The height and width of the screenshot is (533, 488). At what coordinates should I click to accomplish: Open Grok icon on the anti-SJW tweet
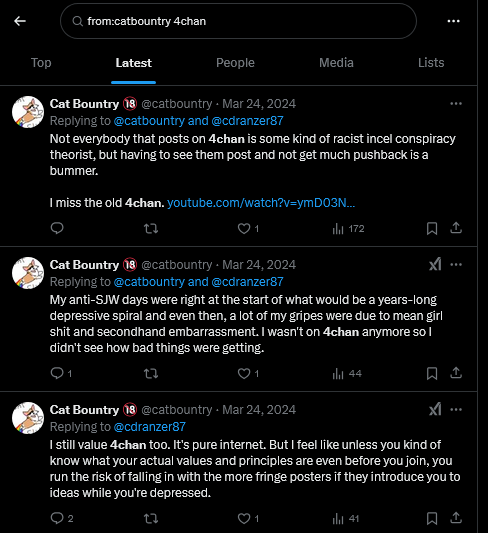(435, 264)
